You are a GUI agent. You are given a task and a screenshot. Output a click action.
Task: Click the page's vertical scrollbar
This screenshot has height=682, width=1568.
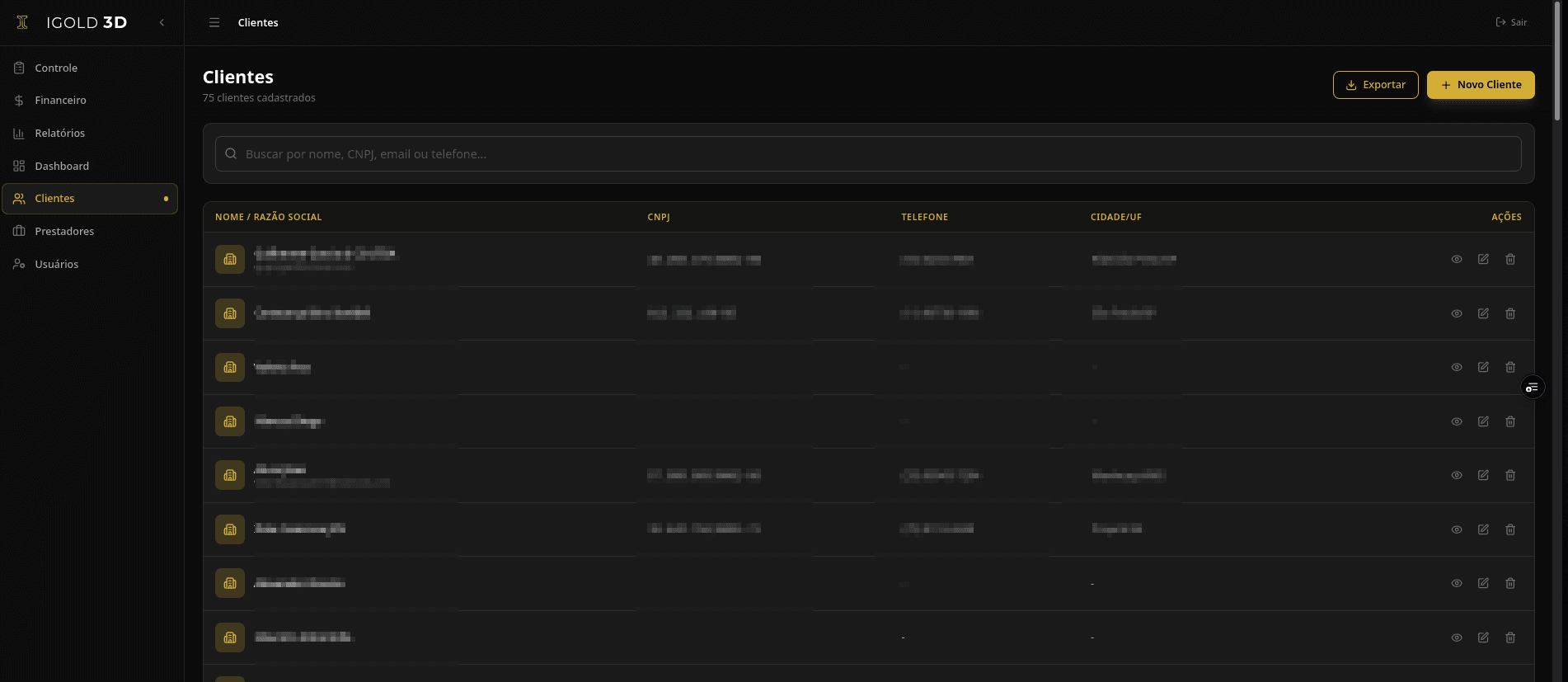coord(1557,62)
